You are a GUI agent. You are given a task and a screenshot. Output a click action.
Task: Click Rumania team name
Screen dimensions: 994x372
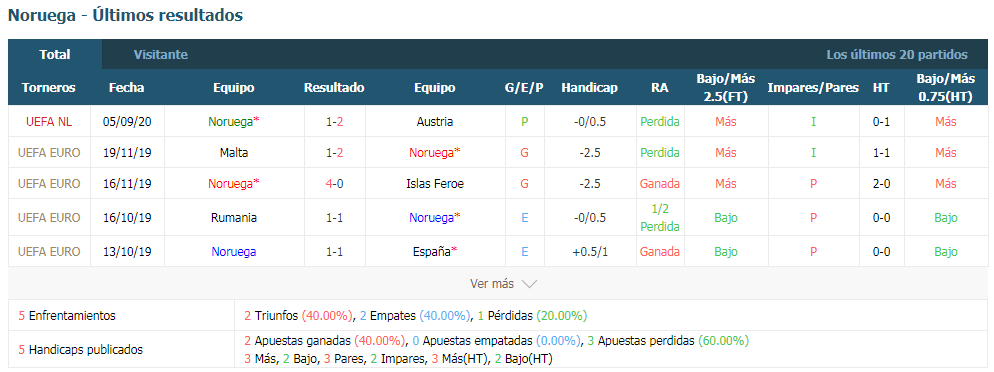(x=234, y=217)
